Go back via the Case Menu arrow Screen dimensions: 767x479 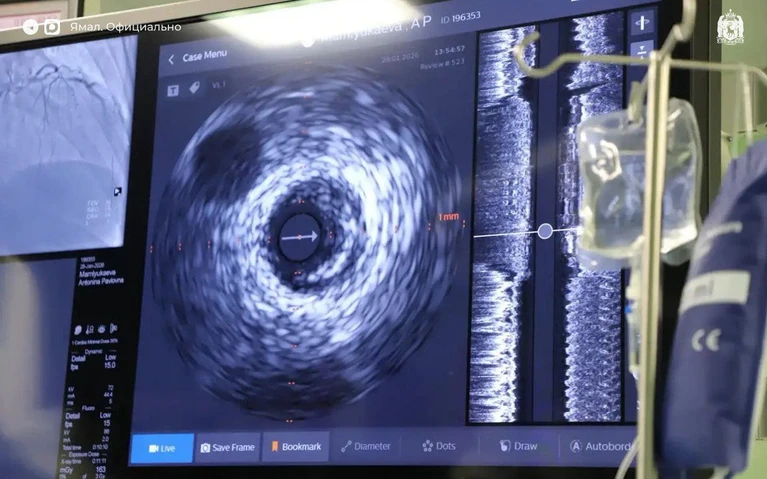(x=171, y=58)
